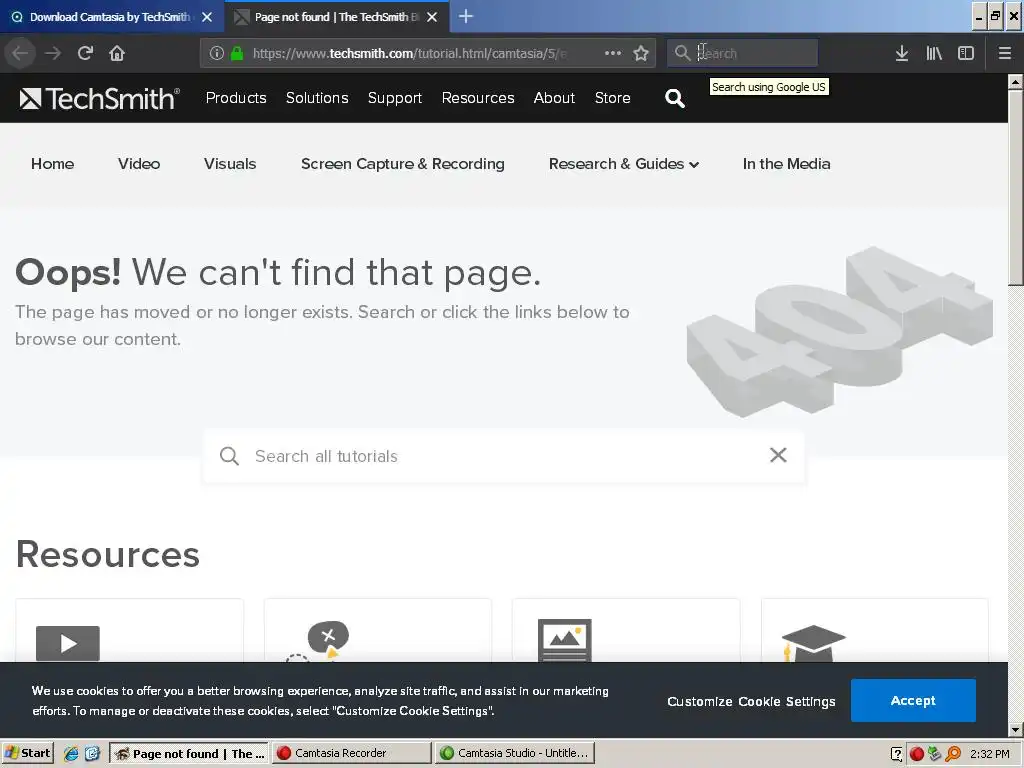Open Internet Explorer from quick launch
This screenshot has width=1024, height=768.
71,754
